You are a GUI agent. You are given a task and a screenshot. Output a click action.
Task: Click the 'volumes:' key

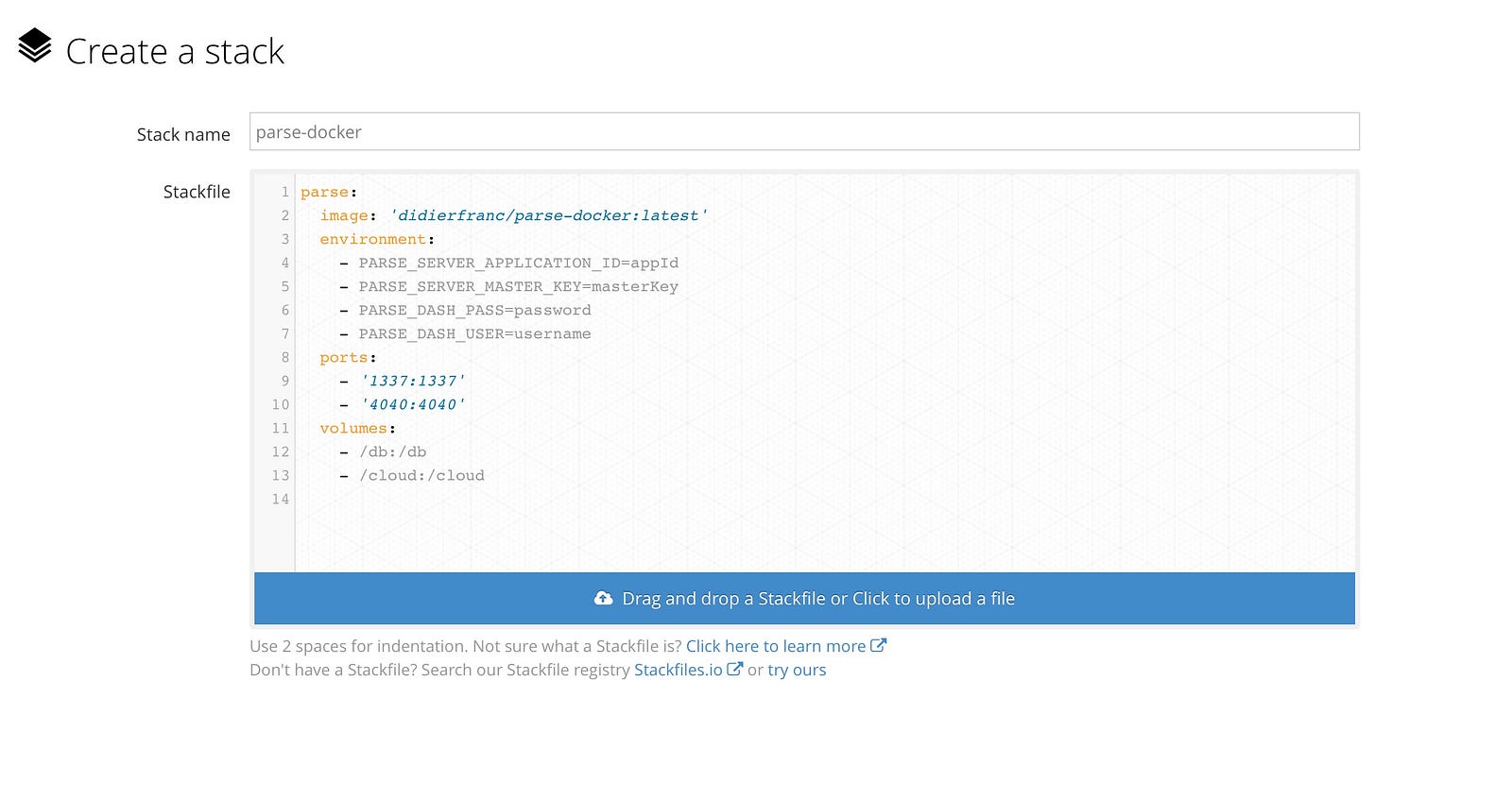pyautogui.click(x=357, y=428)
